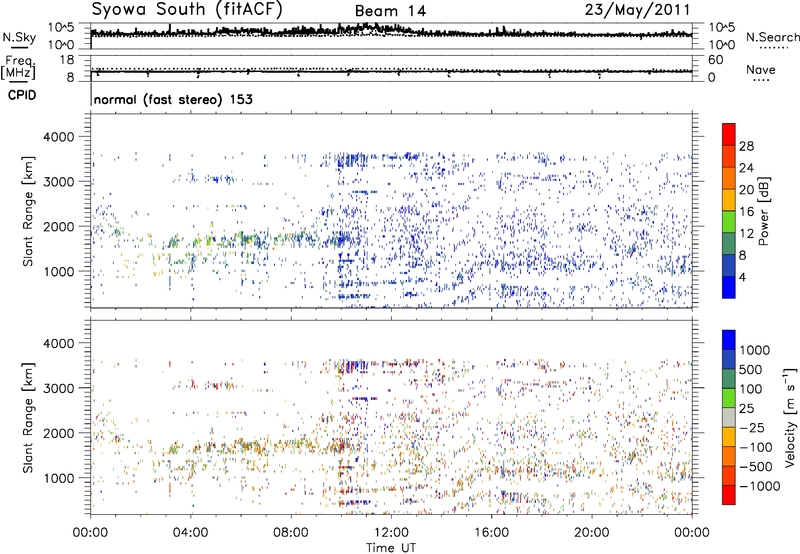
Task: Click the '4' label on Power colorbar
Action: coord(743,277)
